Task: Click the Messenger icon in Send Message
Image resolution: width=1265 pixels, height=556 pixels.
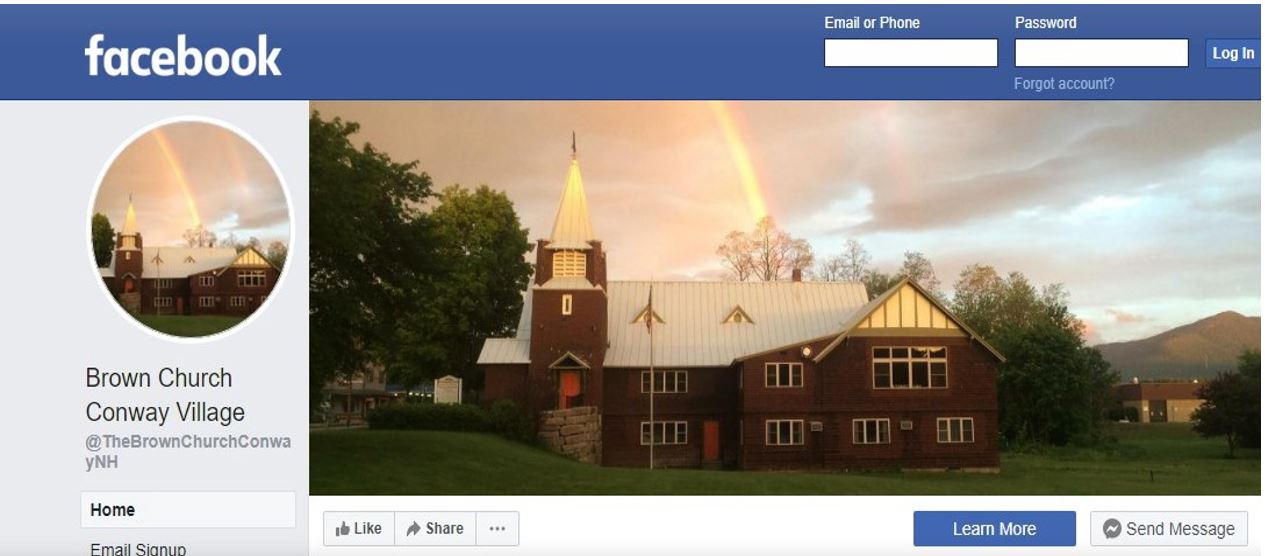Action: (x=1111, y=529)
